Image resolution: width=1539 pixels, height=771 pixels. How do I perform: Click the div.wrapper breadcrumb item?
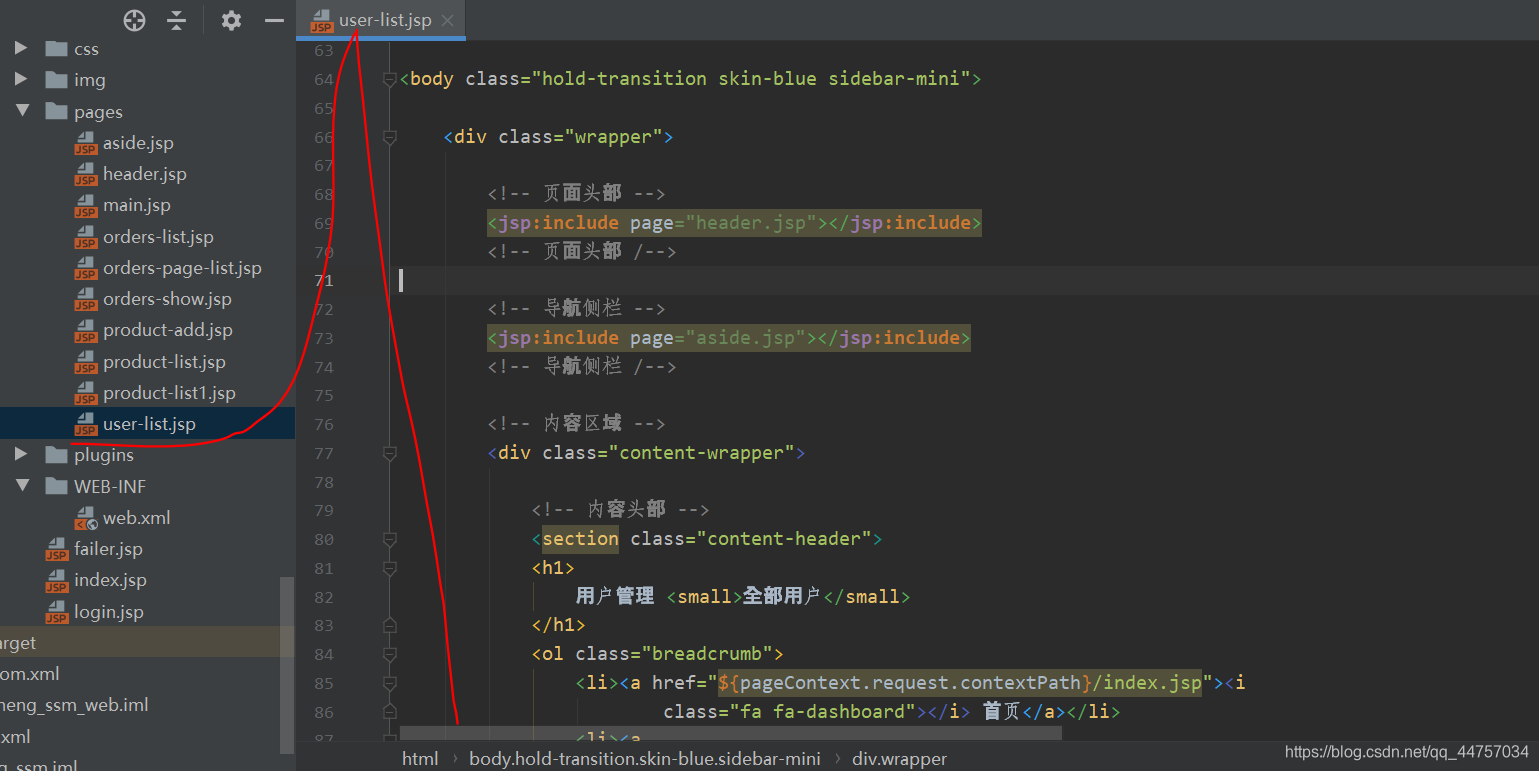click(x=899, y=759)
